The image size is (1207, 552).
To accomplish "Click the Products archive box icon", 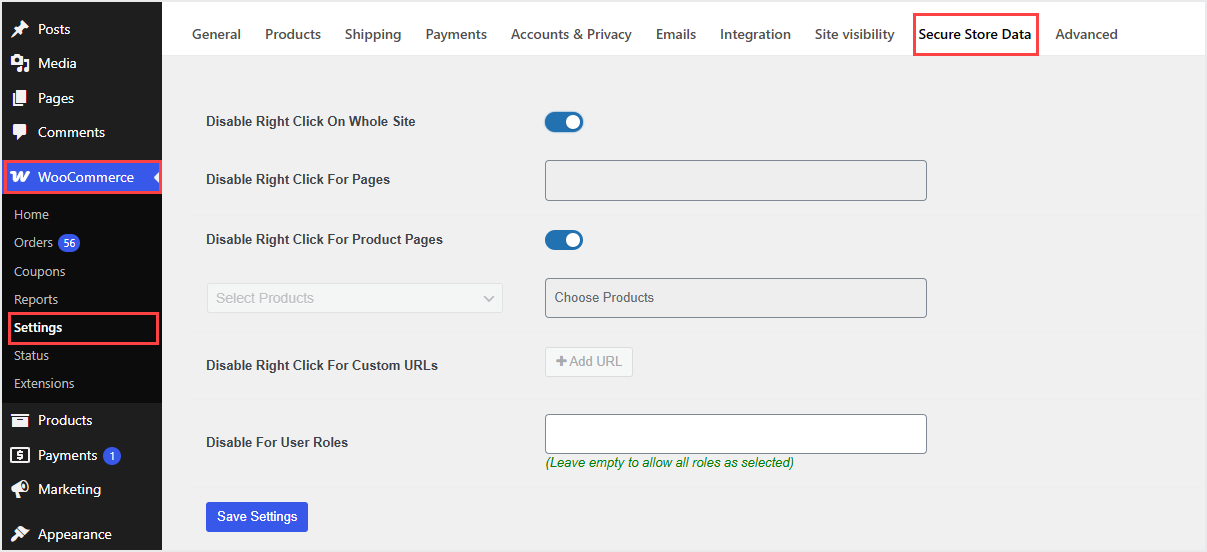I will tap(20, 420).
